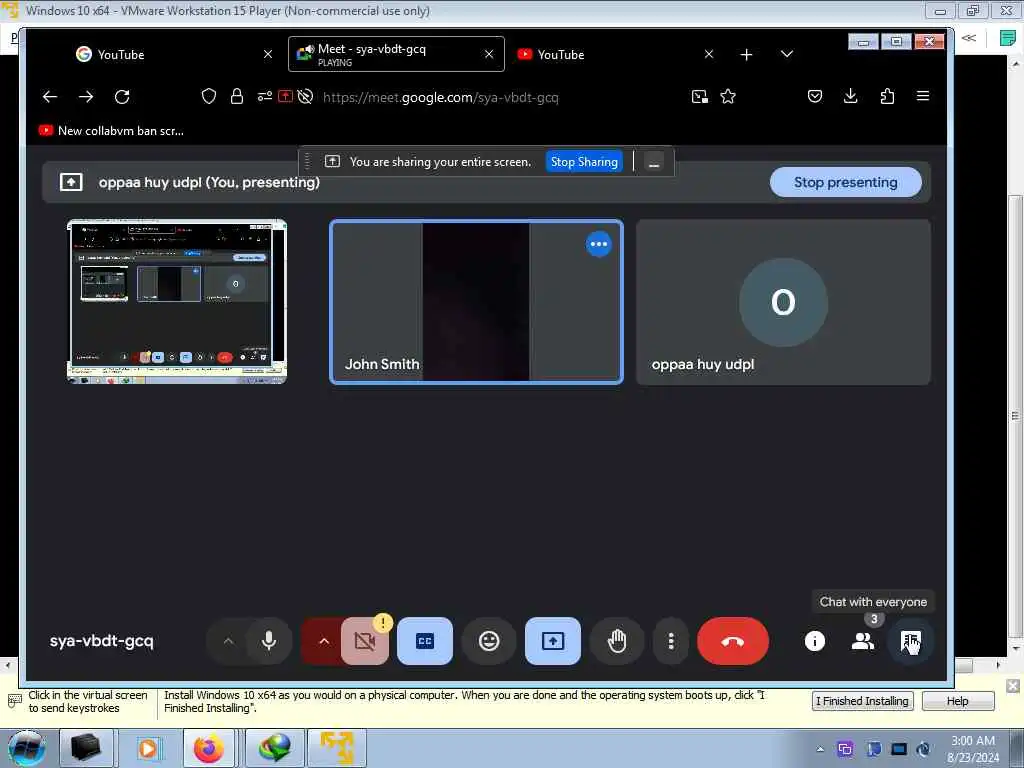The image size is (1024, 768).
Task: Open the emoji reactions button
Action: (x=488, y=641)
